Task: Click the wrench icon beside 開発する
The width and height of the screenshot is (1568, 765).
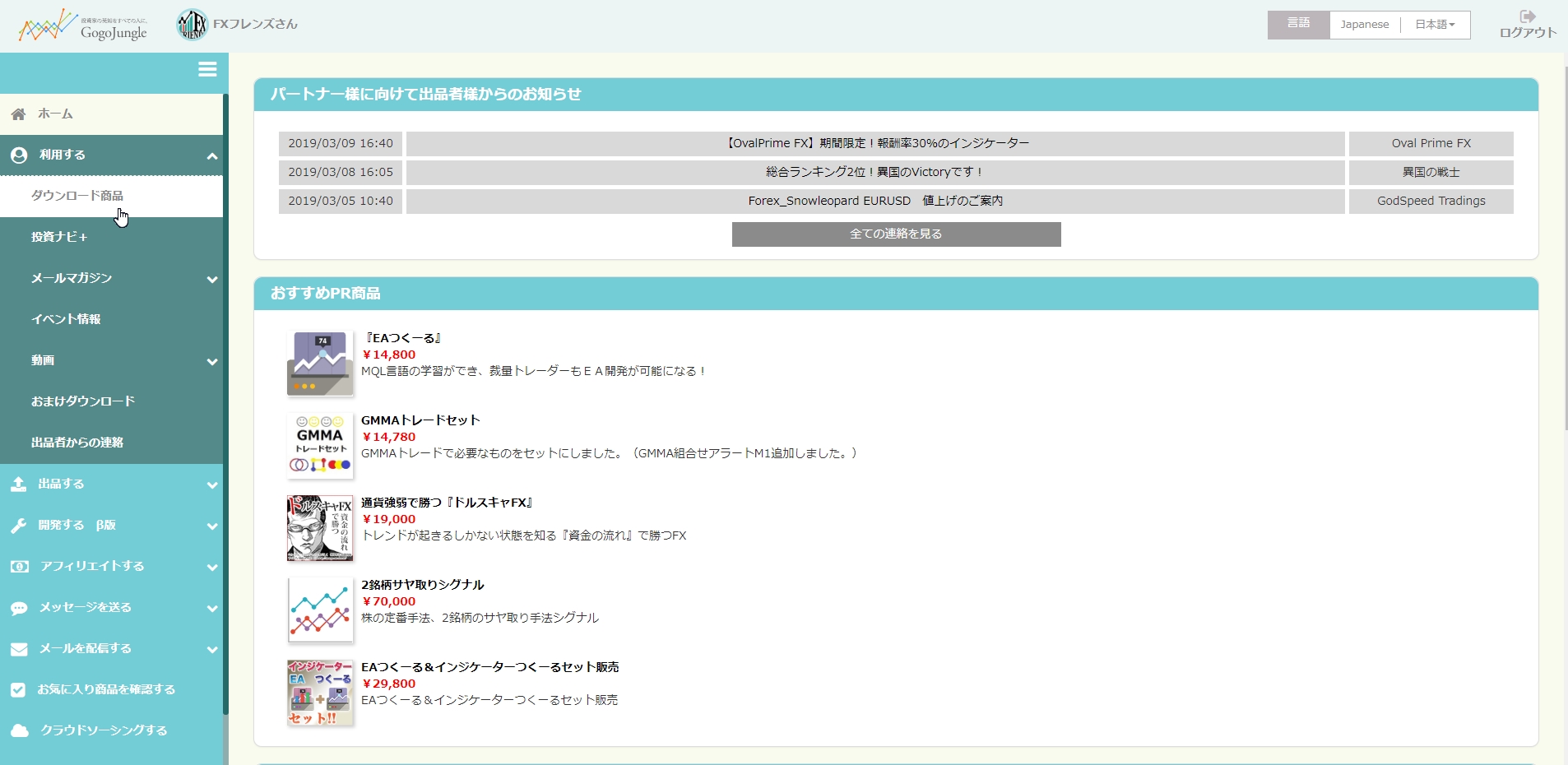Action: coord(19,526)
